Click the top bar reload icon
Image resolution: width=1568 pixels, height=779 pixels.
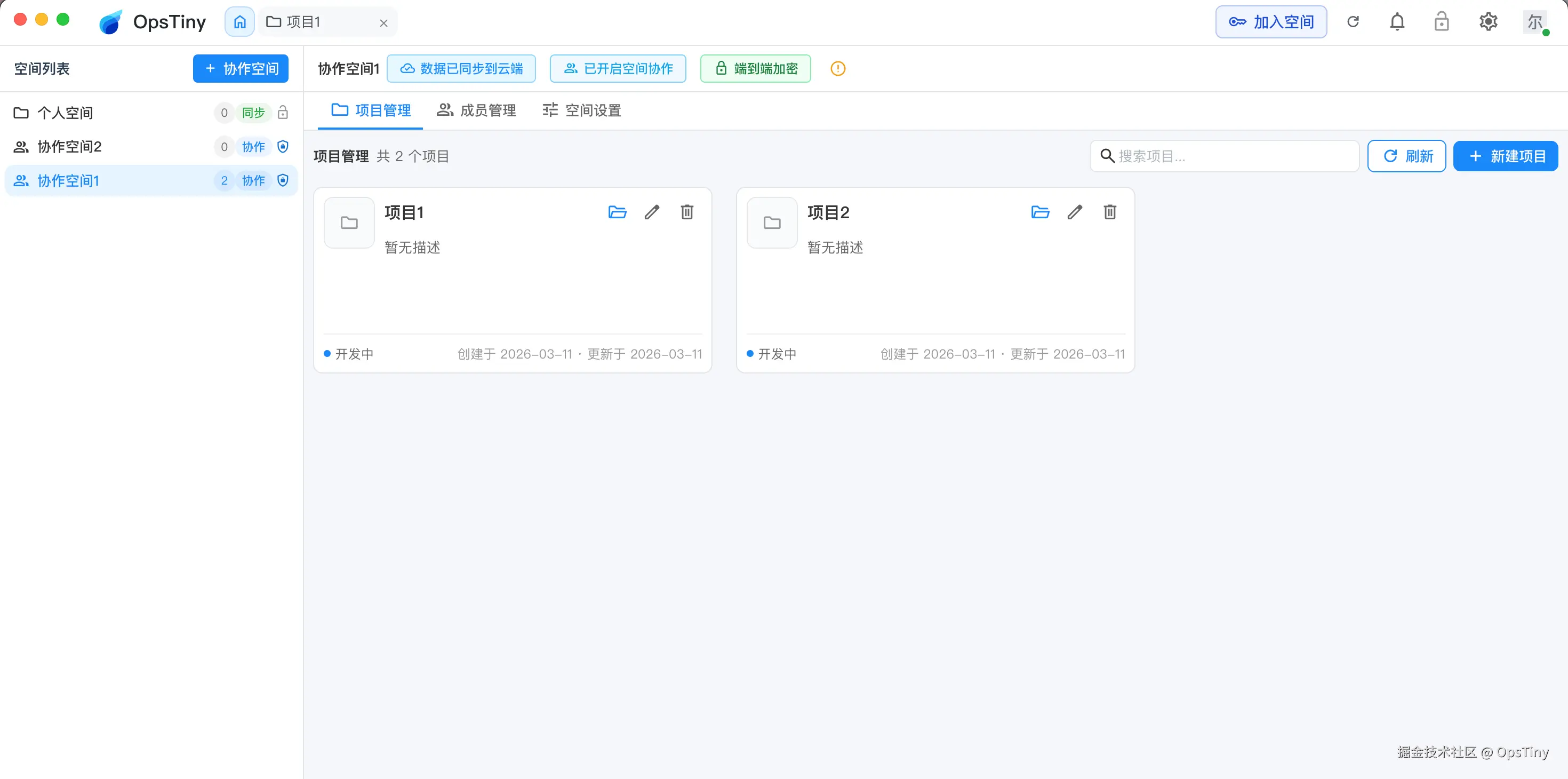coord(1353,22)
